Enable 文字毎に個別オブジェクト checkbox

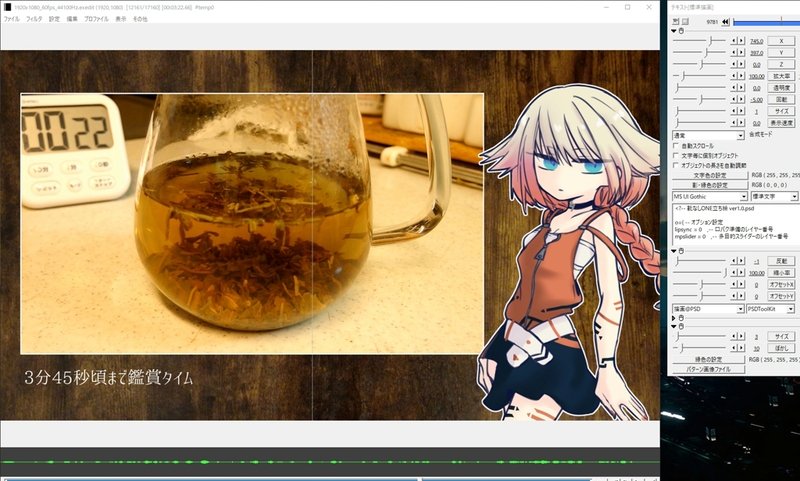[x=676, y=156]
